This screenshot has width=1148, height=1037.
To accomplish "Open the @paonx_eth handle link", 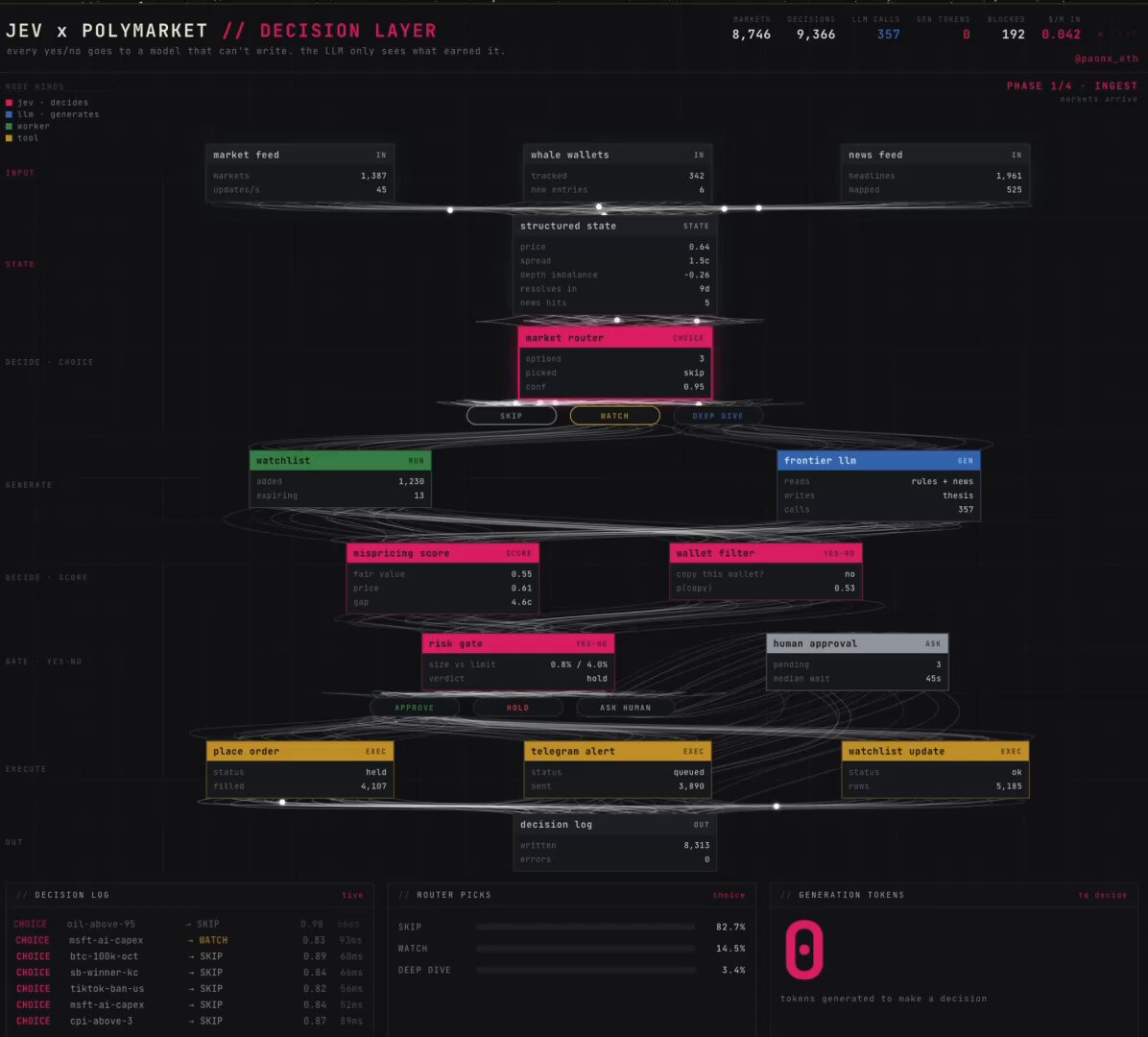I will (1107, 59).
